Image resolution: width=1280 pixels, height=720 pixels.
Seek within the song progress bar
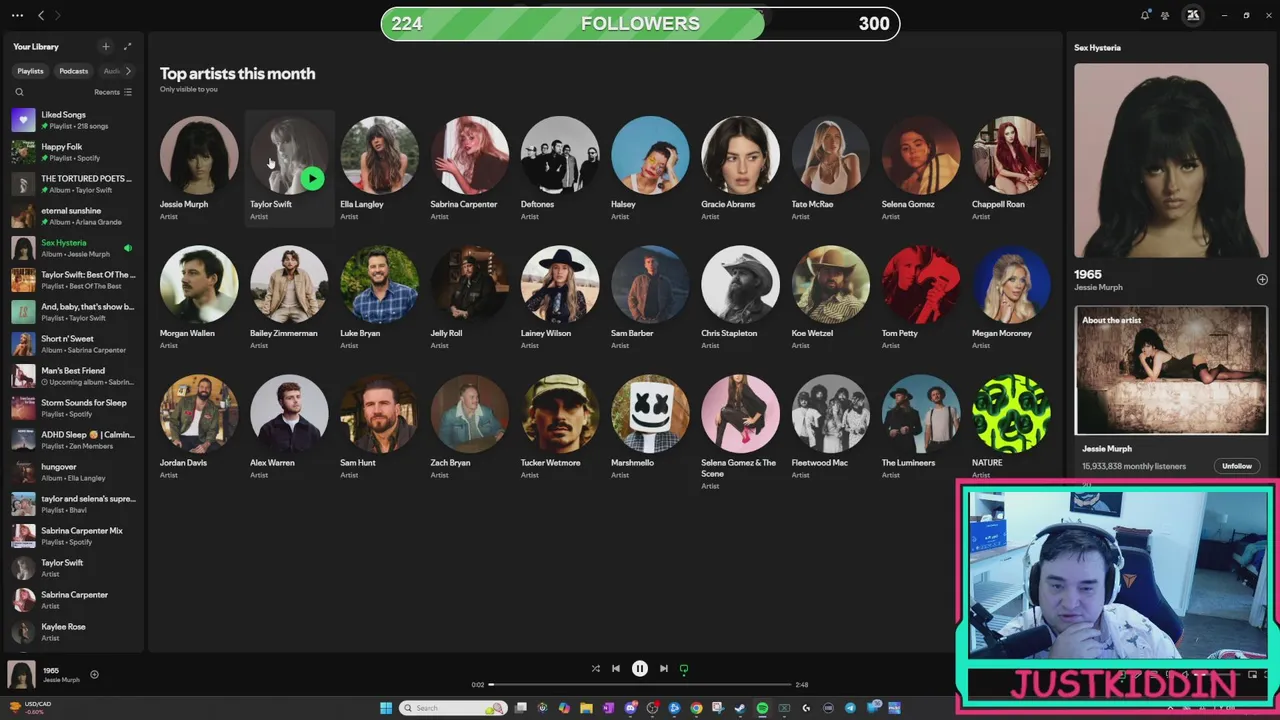click(640, 685)
